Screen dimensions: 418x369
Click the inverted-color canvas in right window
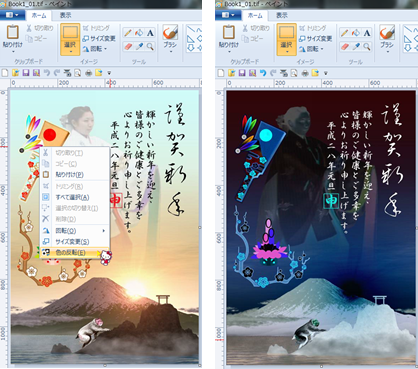(x=321, y=227)
